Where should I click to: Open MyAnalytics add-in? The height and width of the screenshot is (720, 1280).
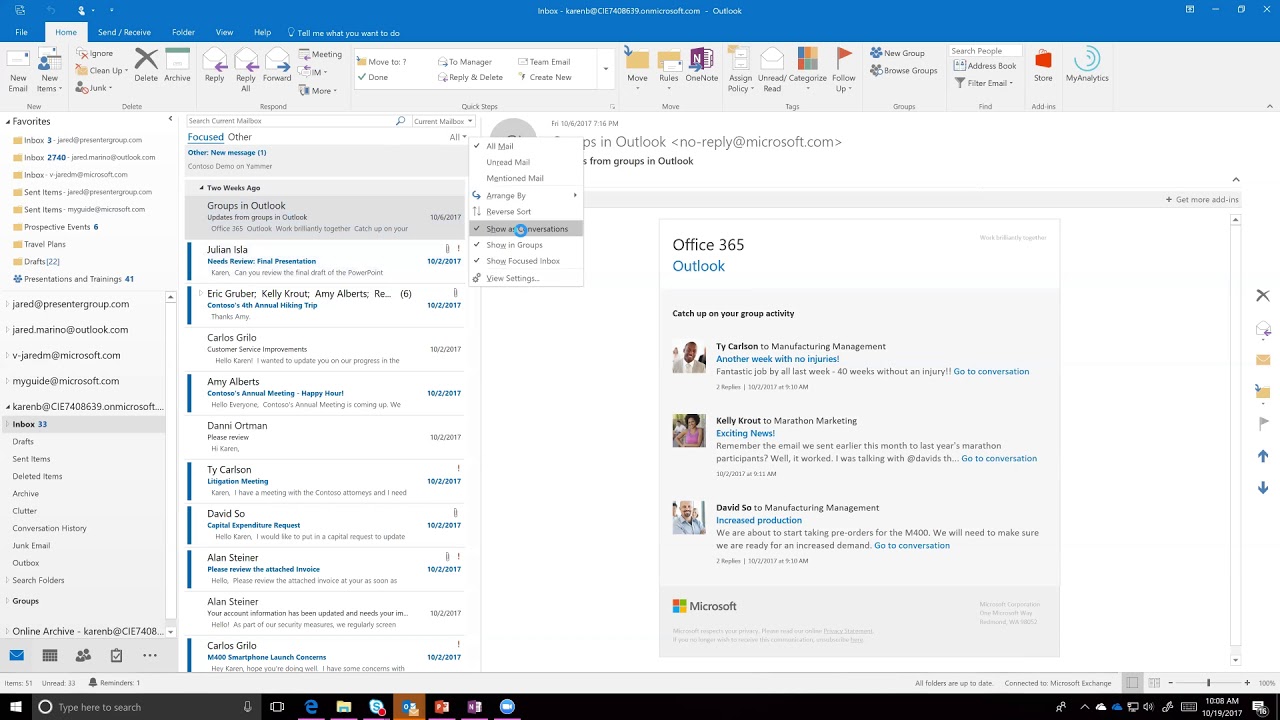click(1087, 66)
